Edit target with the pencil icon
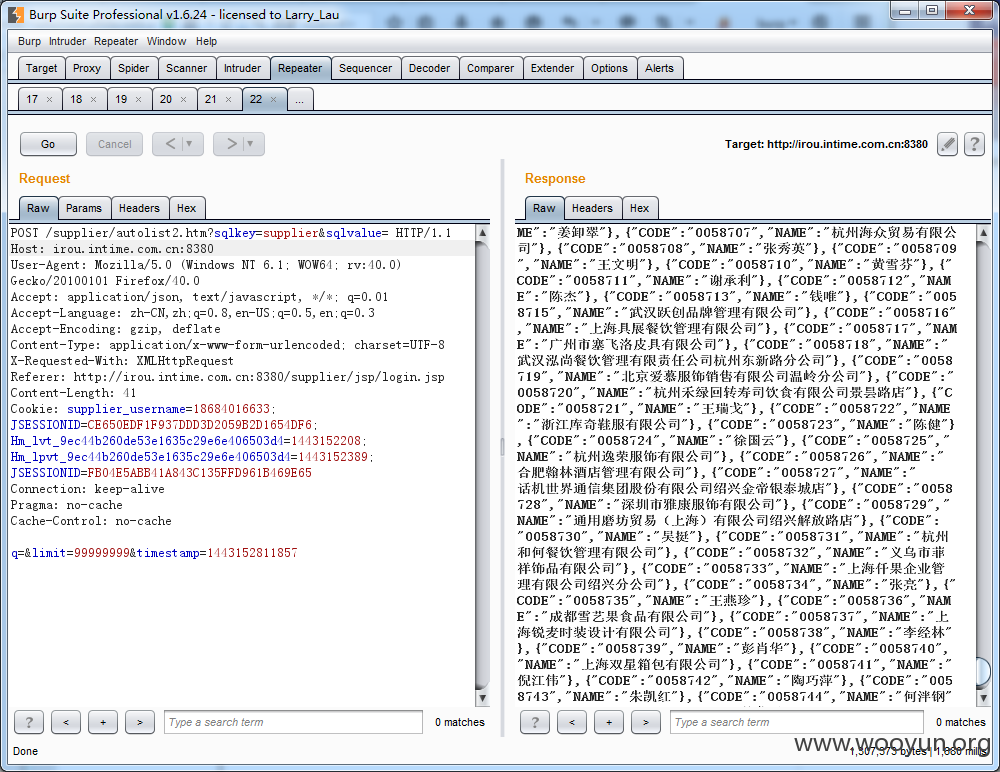1000x772 pixels. click(x=948, y=144)
